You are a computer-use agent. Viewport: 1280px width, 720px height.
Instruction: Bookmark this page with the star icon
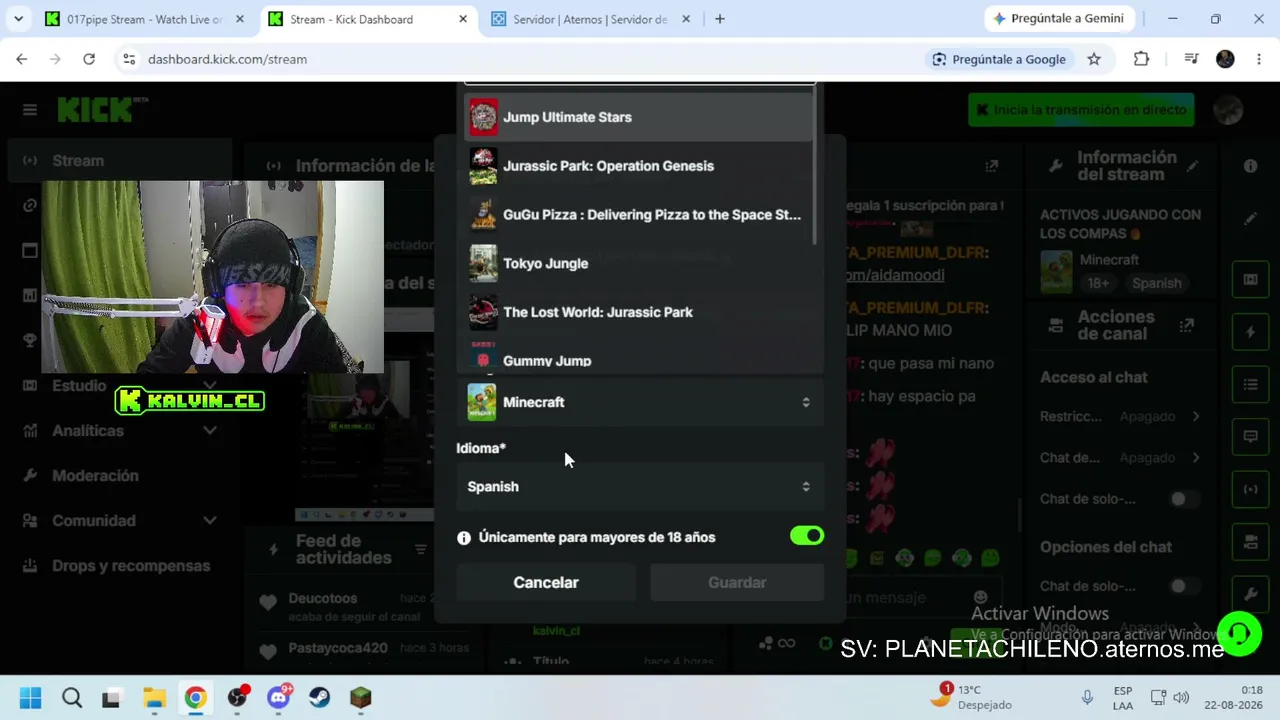(x=1094, y=59)
